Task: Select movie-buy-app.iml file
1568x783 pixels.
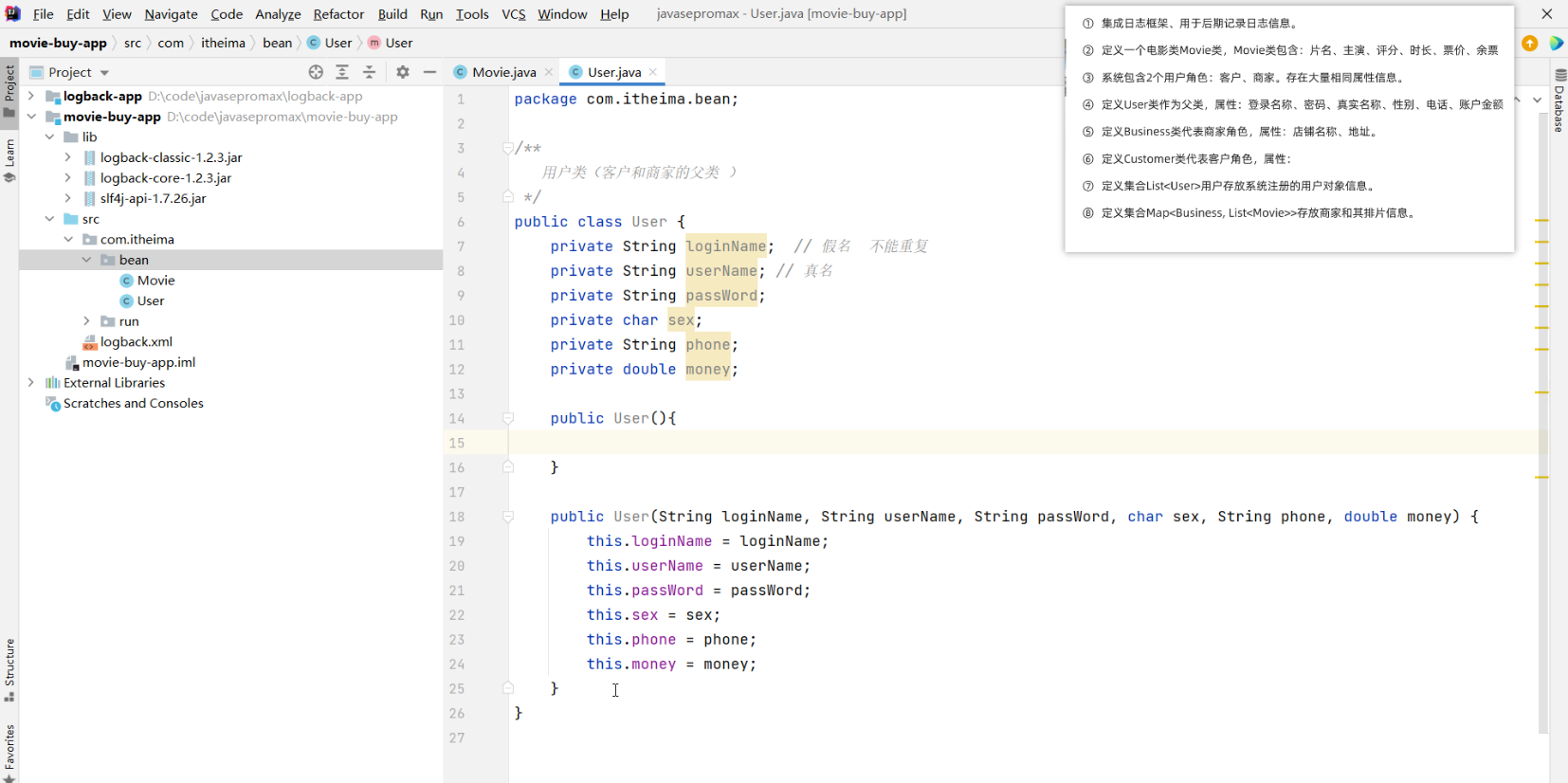Action: tap(138, 362)
